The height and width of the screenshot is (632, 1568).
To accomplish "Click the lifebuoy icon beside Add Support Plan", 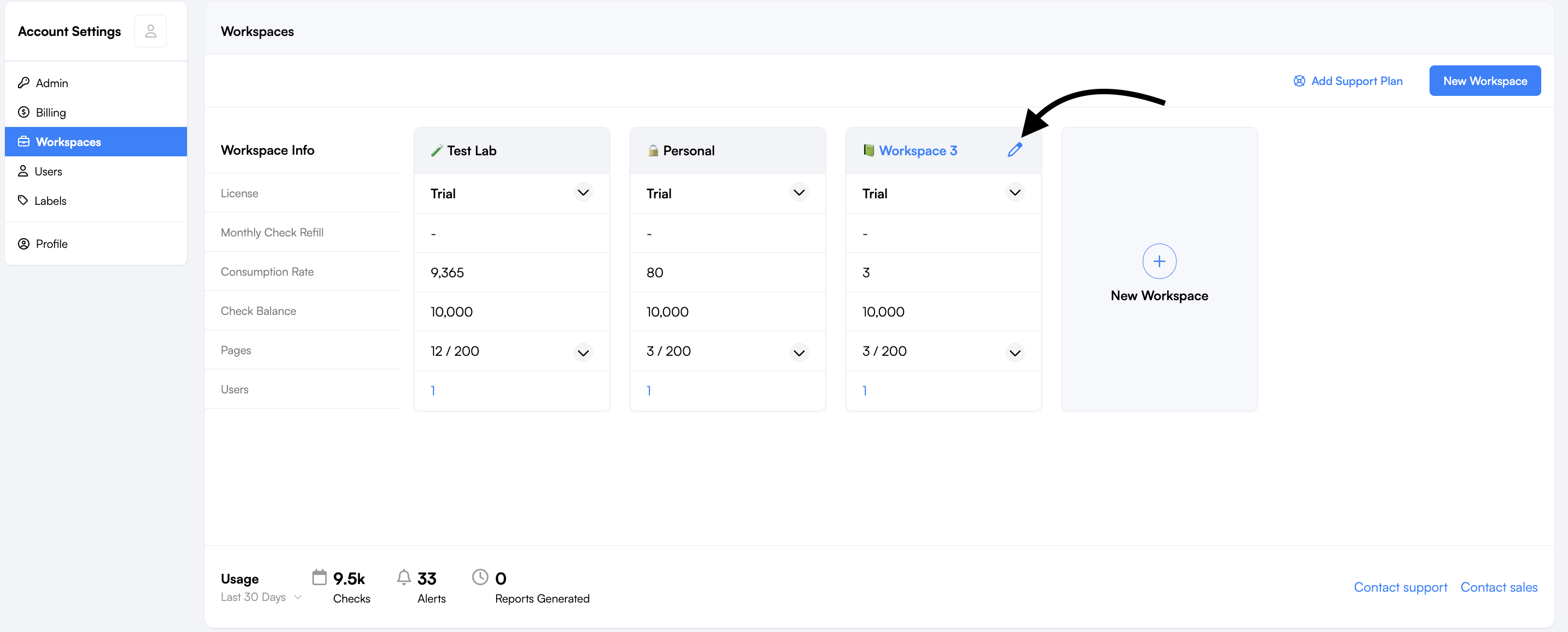I will pos(1299,81).
